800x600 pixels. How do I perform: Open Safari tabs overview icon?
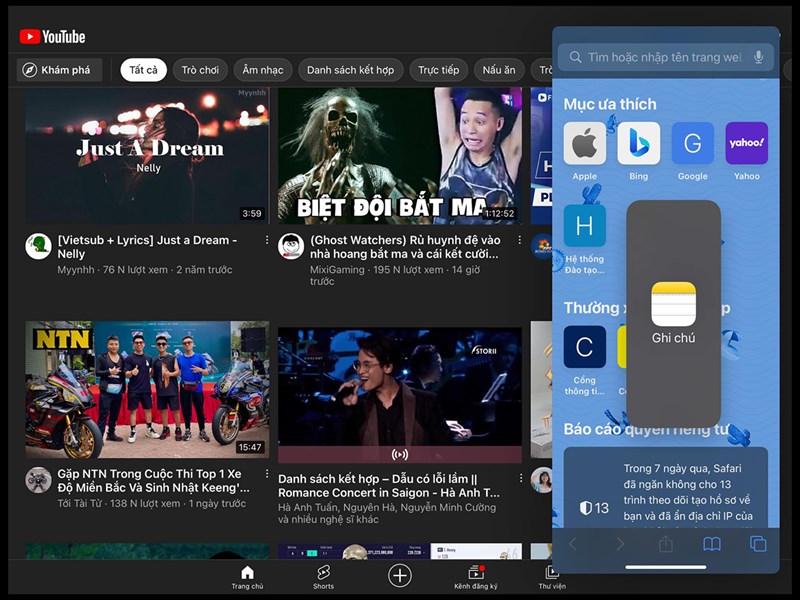coord(758,544)
